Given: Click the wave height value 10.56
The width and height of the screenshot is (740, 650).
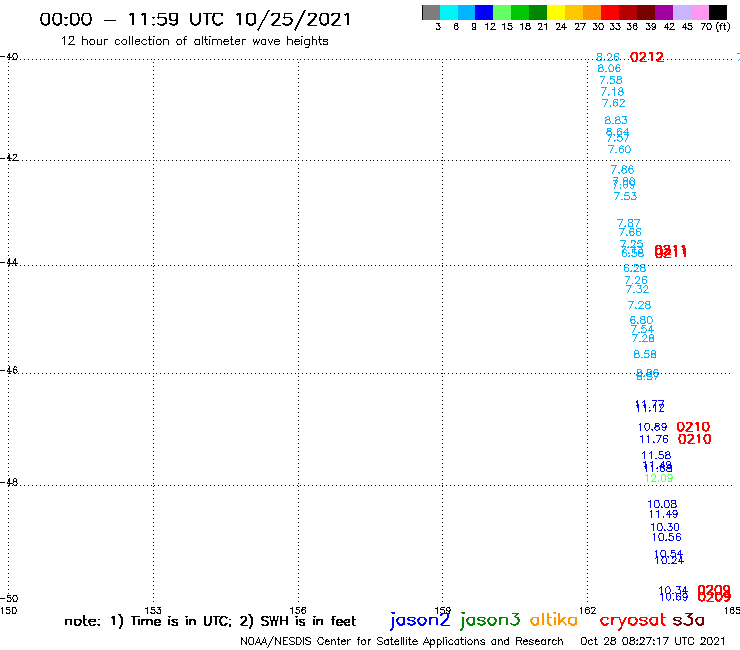Looking at the screenshot, I should click(x=666, y=537).
